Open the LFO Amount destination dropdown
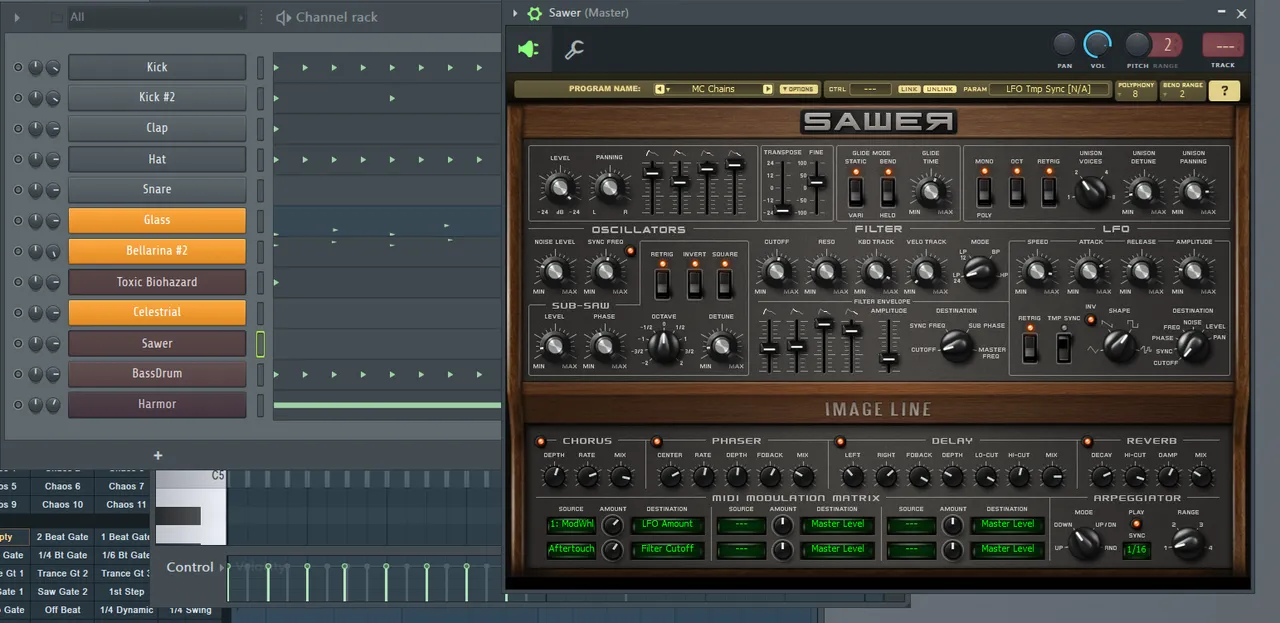 point(667,524)
